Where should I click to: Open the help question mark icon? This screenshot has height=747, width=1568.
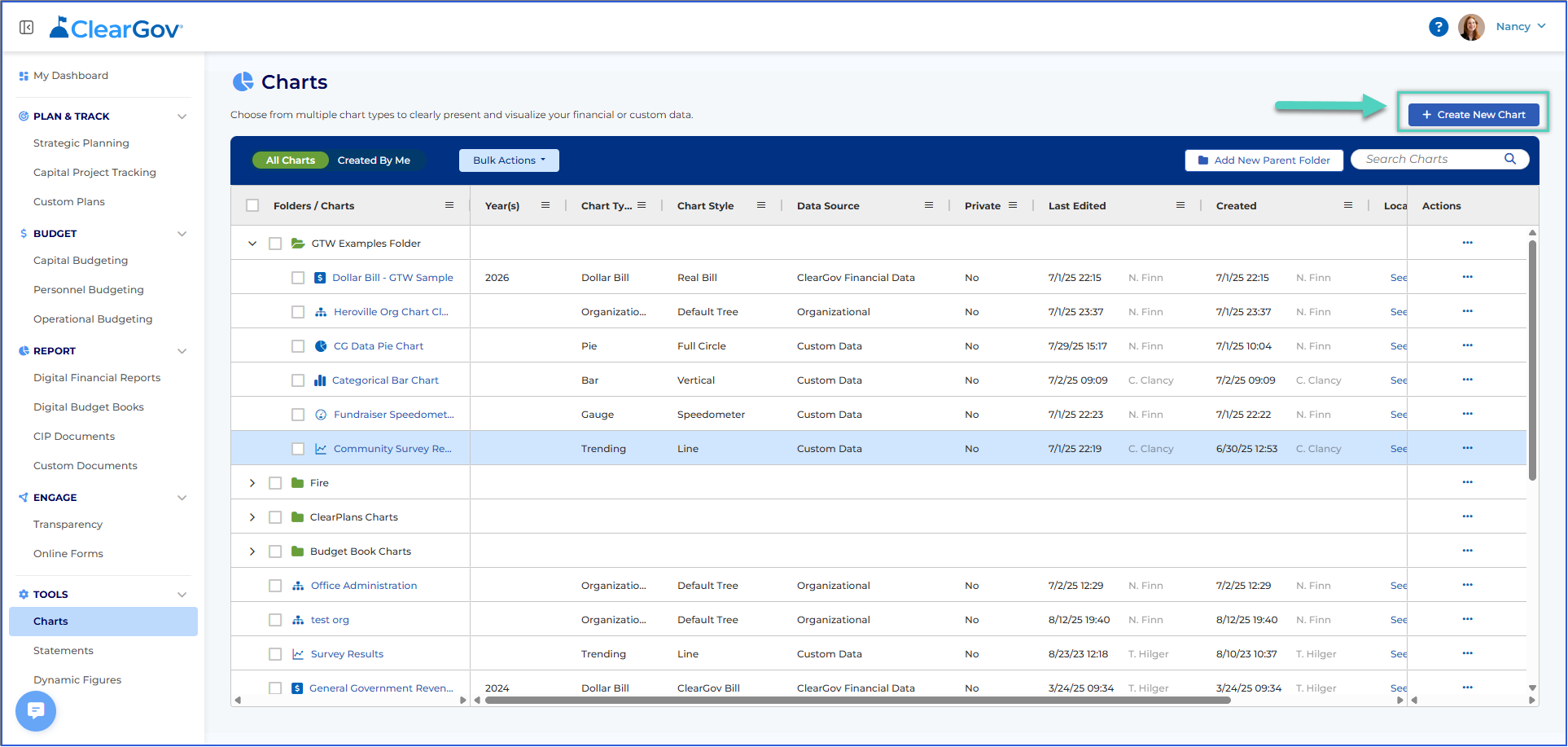[x=1439, y=27]
